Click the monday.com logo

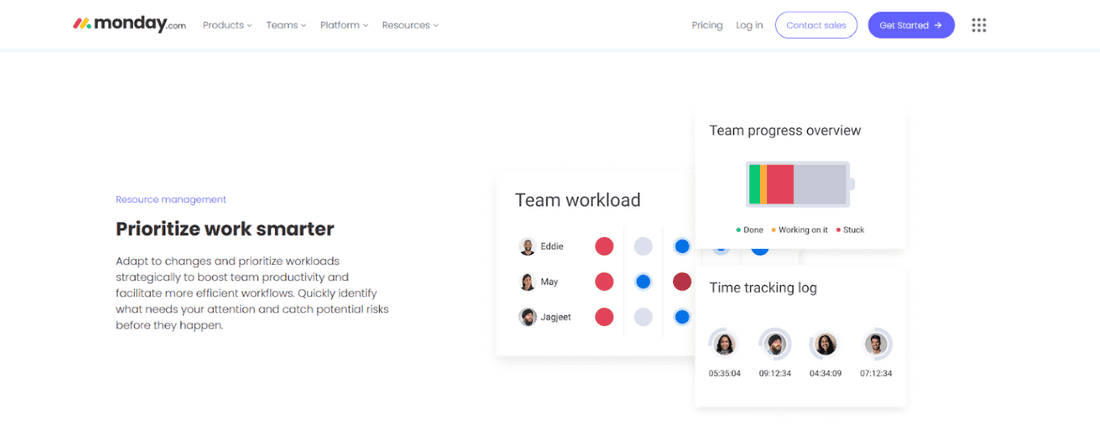click(130, 25)
